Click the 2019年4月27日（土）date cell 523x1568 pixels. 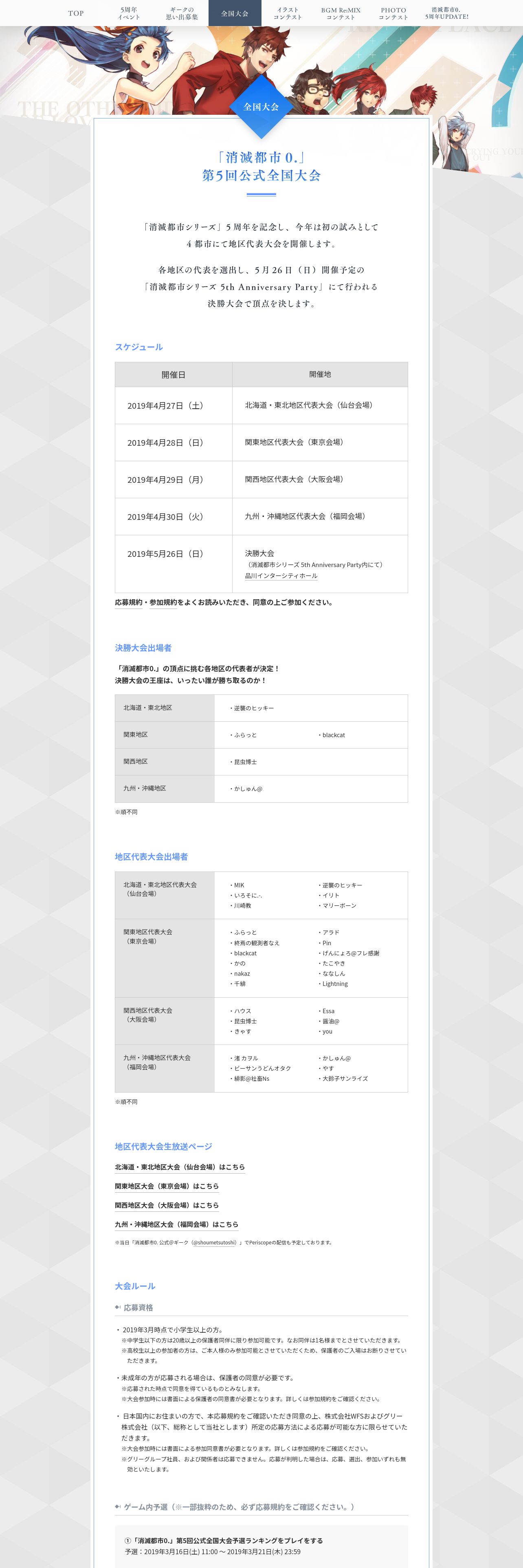174,405
